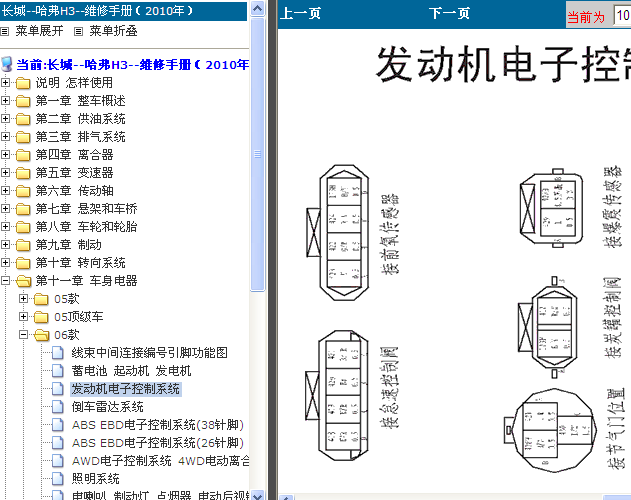
Task: Select 发动机电子控制系统 in the tree
Action: click(x=126, y=389)
